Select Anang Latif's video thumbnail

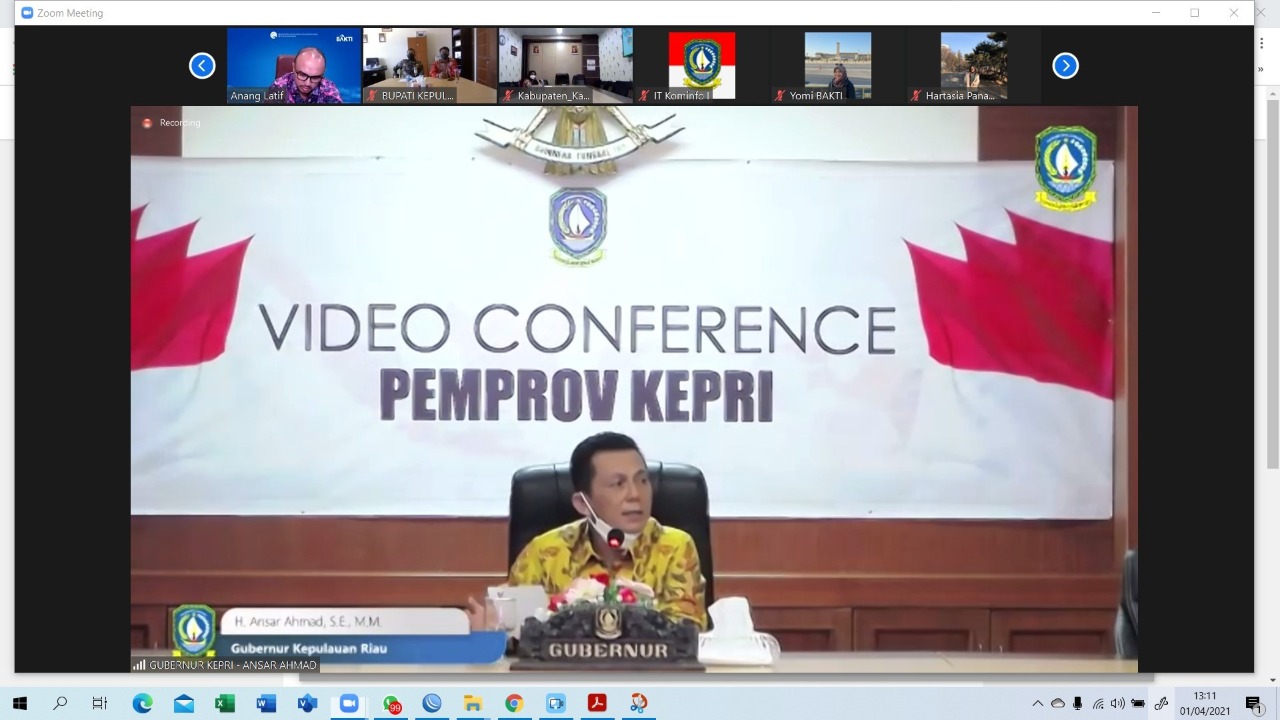click(293, 65)
